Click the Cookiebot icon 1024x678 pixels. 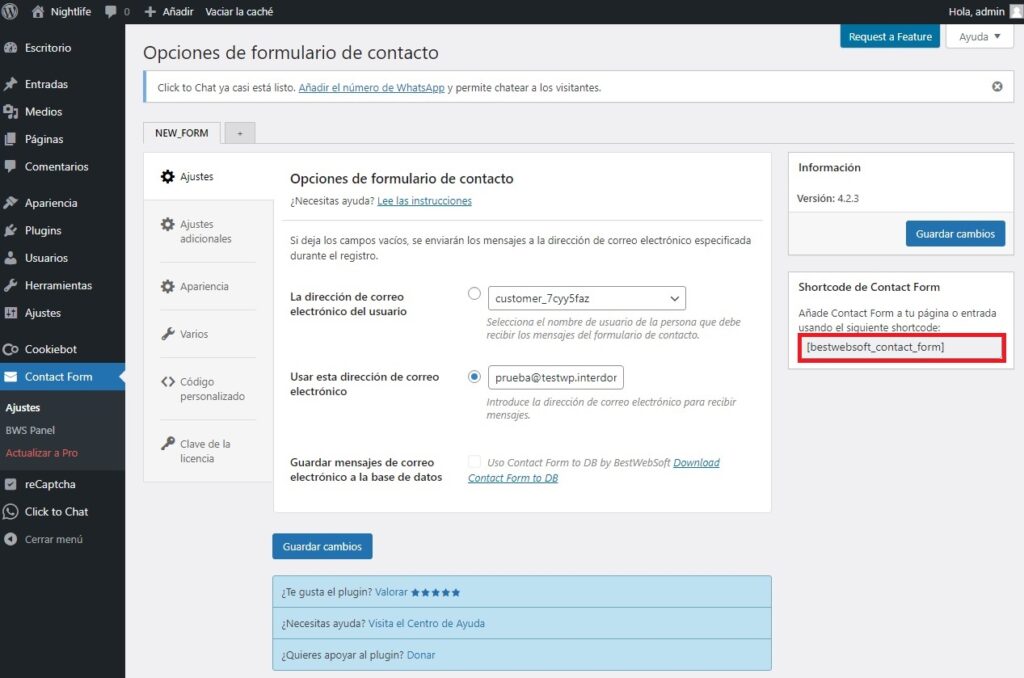(x=10, y=349)
